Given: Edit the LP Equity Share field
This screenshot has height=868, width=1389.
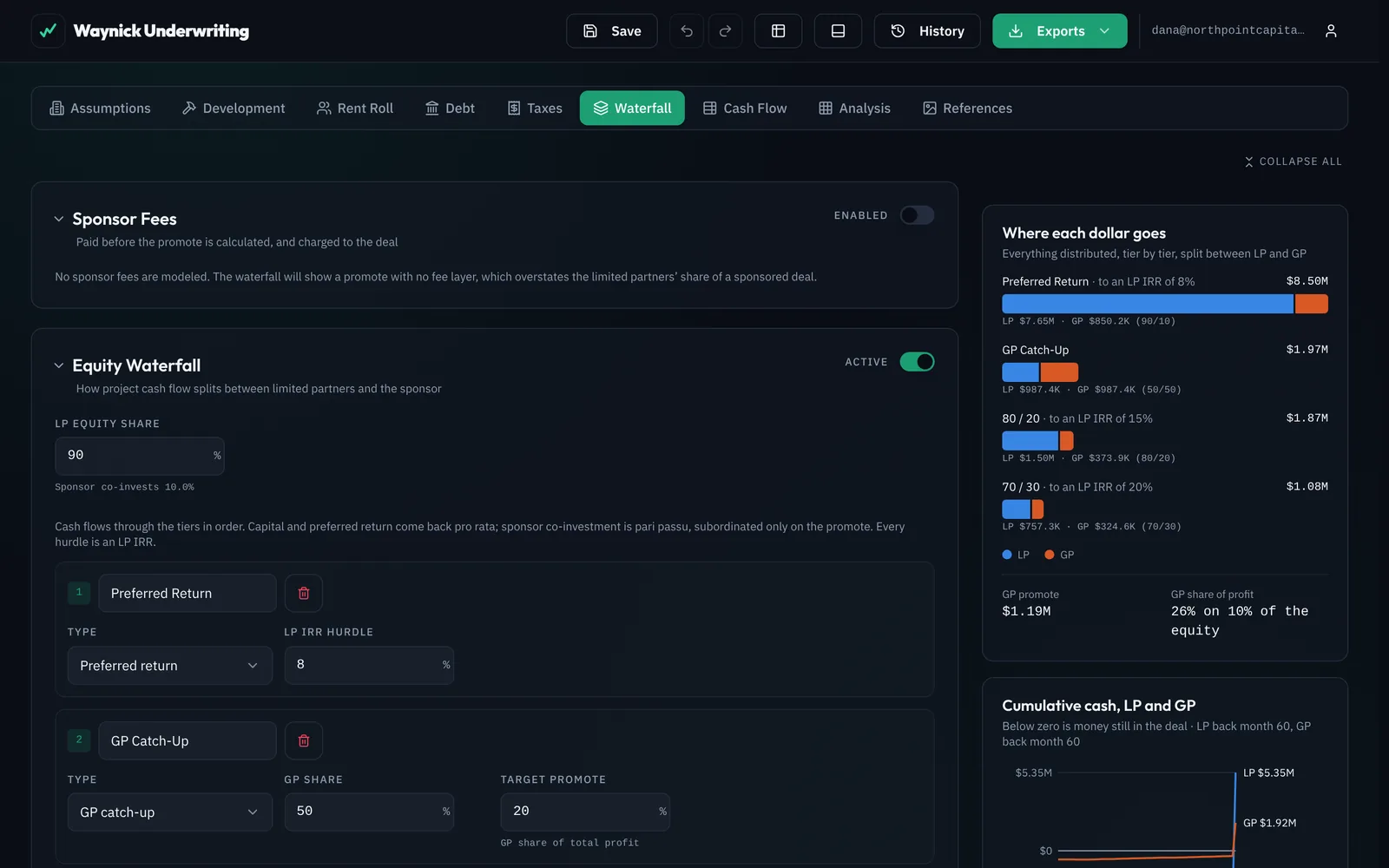Looking at the screenshot, I should (140, 456).
